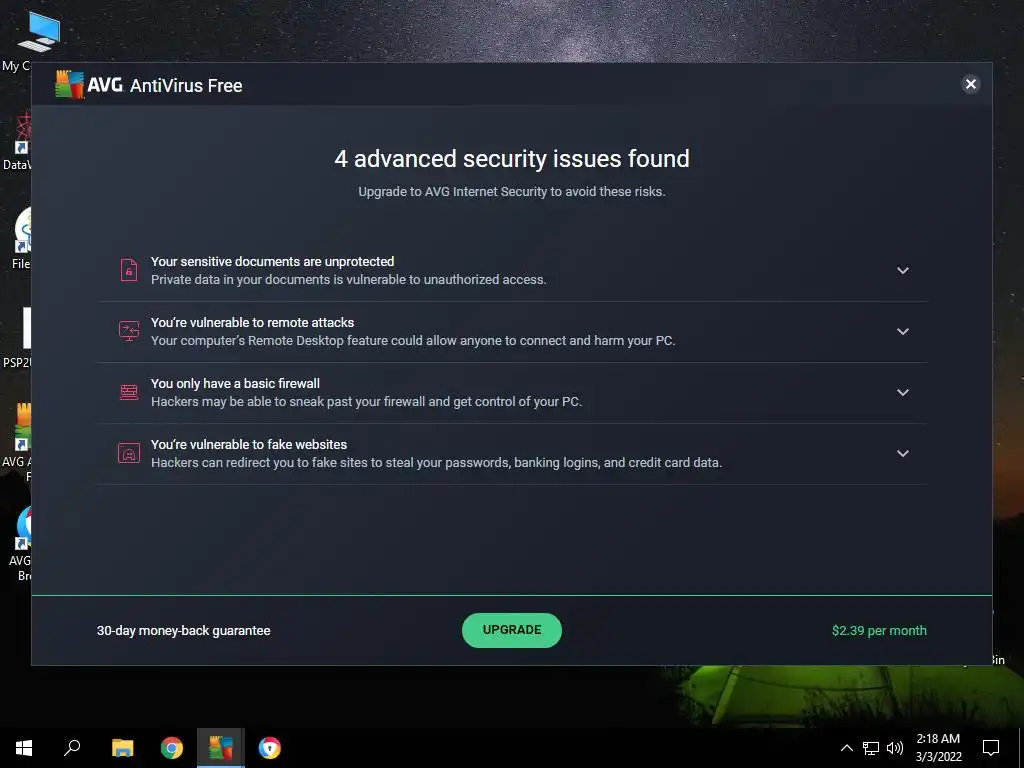Close the AVG security issues dialog
Screen dimensions: 1024x768
970,84
